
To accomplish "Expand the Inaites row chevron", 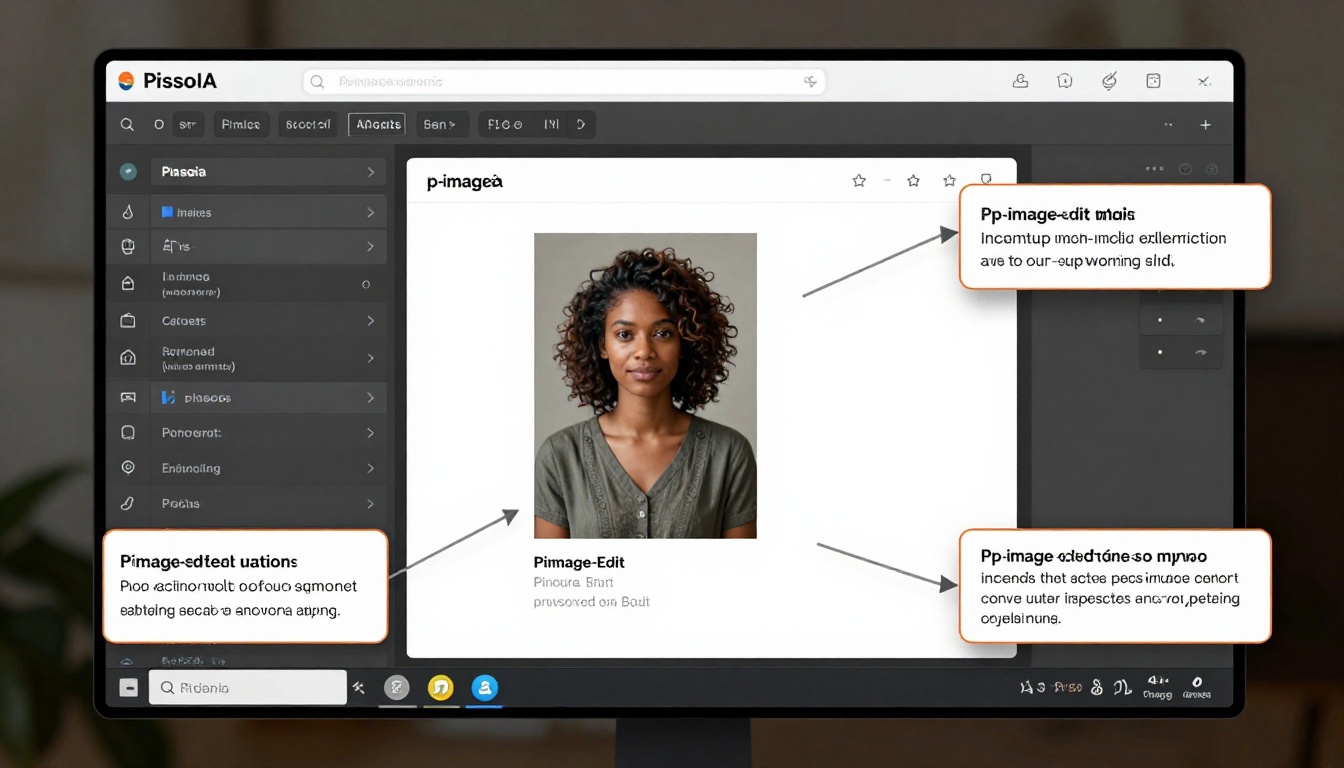I will pyautogui.click(x=370, y=212).
